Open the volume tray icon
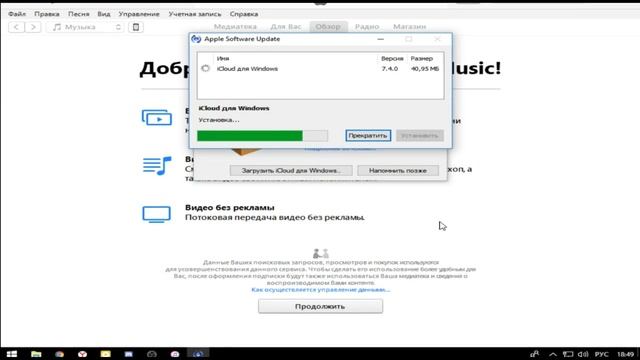The width and height of the screenshot is (640, 360). 583,354
